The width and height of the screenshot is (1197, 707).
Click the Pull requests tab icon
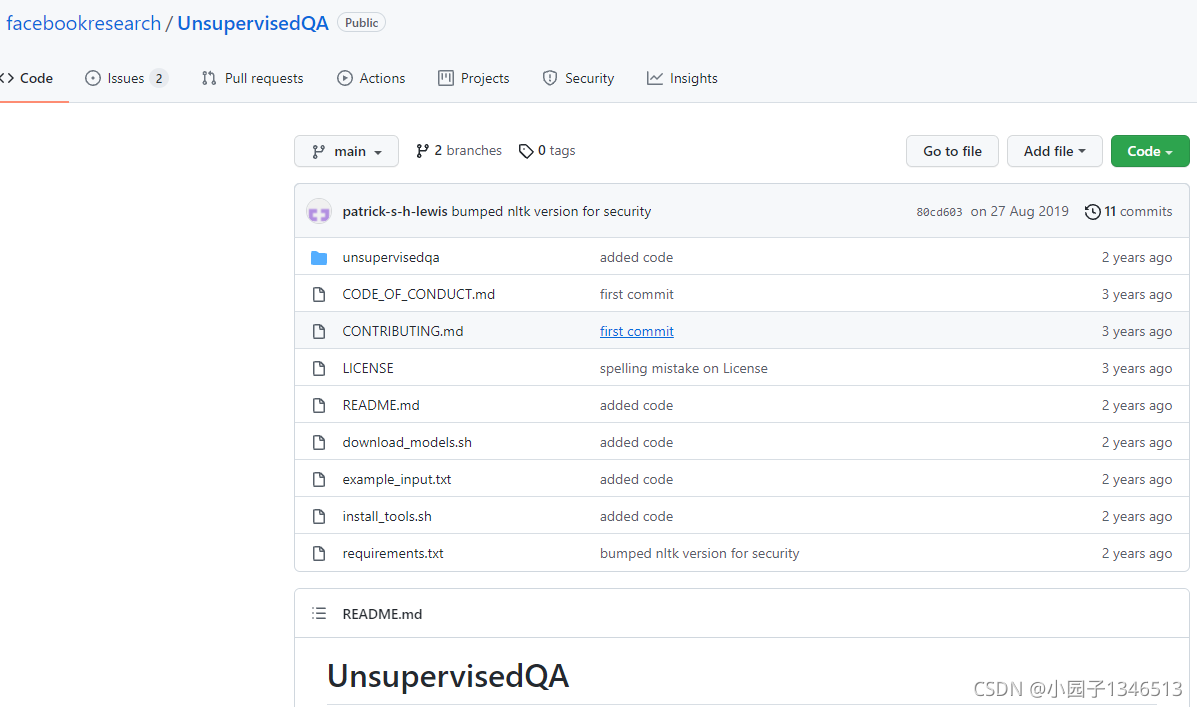tap(208, 78)
